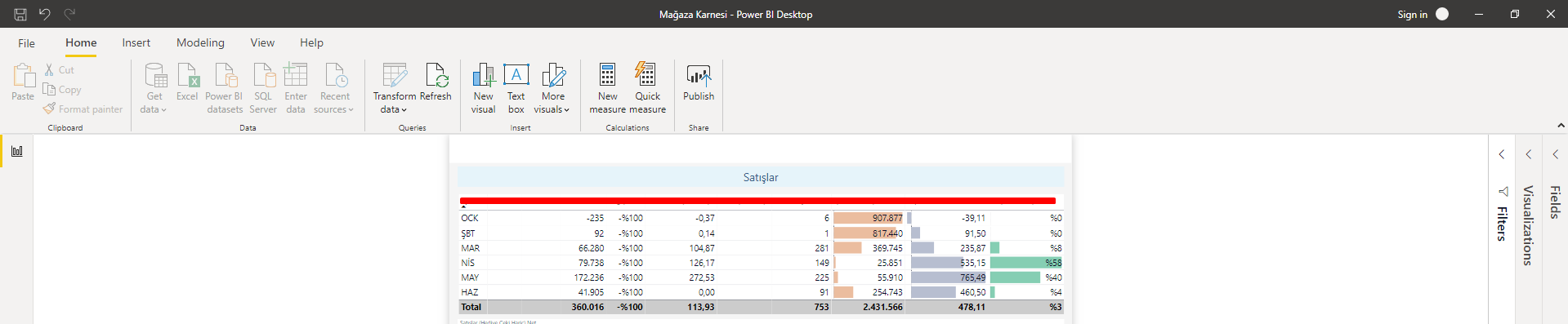Open the Get data source menu

coord(154,88)
